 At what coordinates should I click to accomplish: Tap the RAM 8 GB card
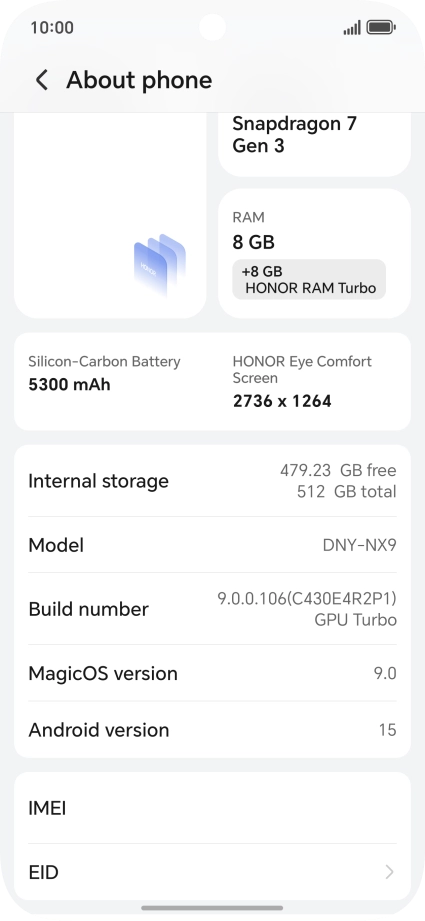click(314, 253)
